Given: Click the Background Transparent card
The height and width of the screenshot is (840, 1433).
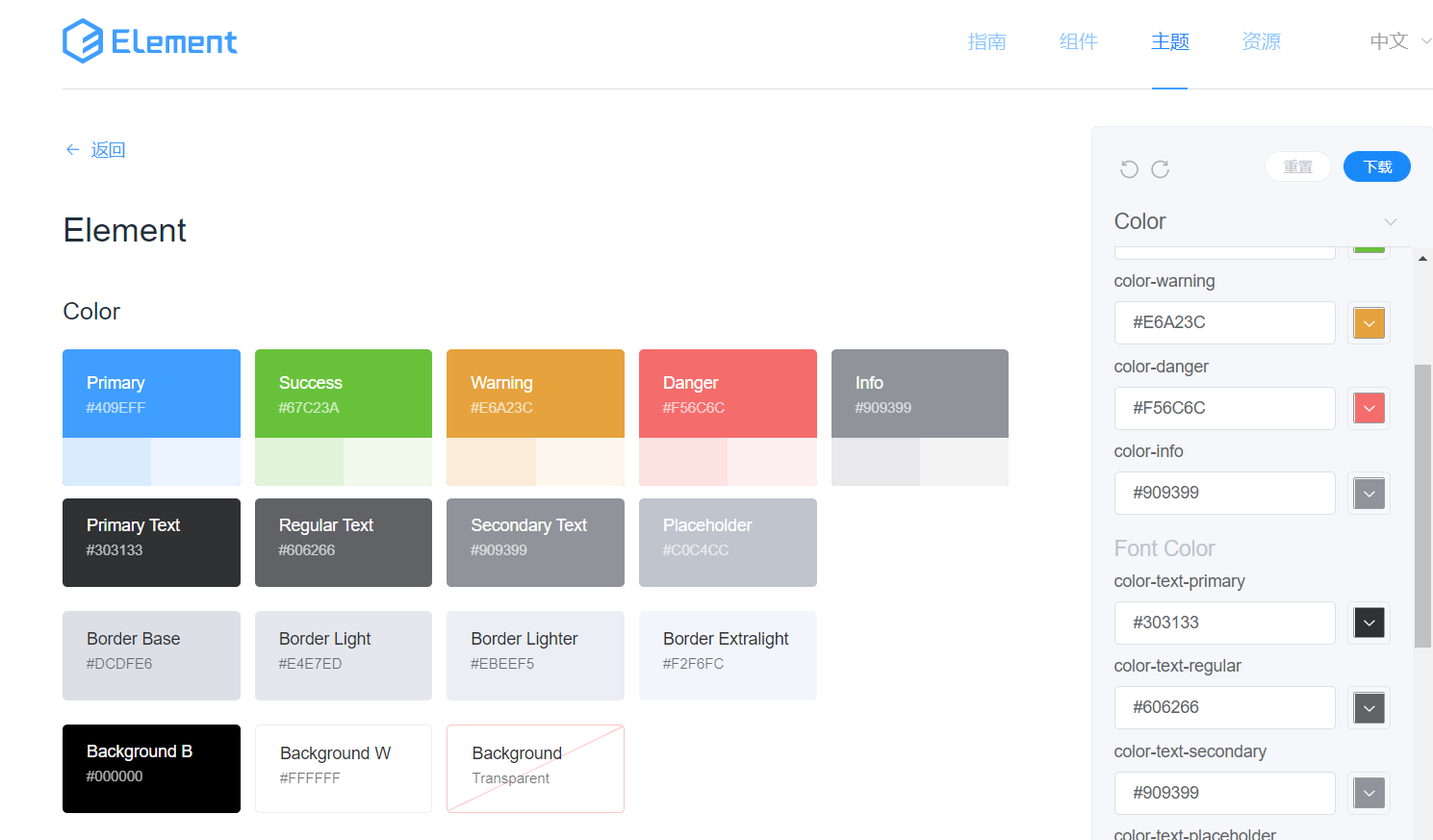Looking at the screenshot, I should point(535,769).
